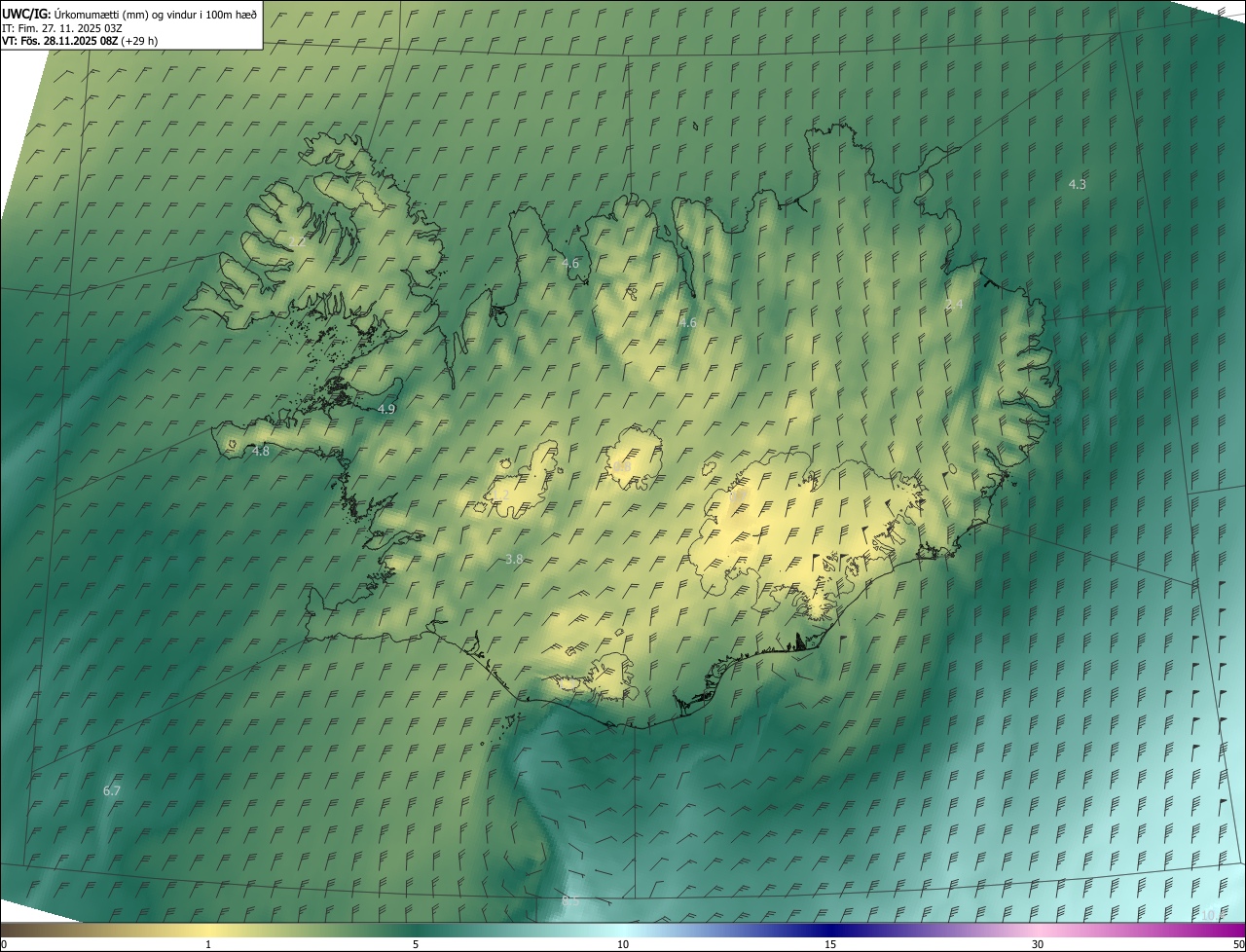
Task: Click the 'IT: Fim. 27. 11. 2025 03Z' line
Action: pyautogui.click(x=62, y=28)
